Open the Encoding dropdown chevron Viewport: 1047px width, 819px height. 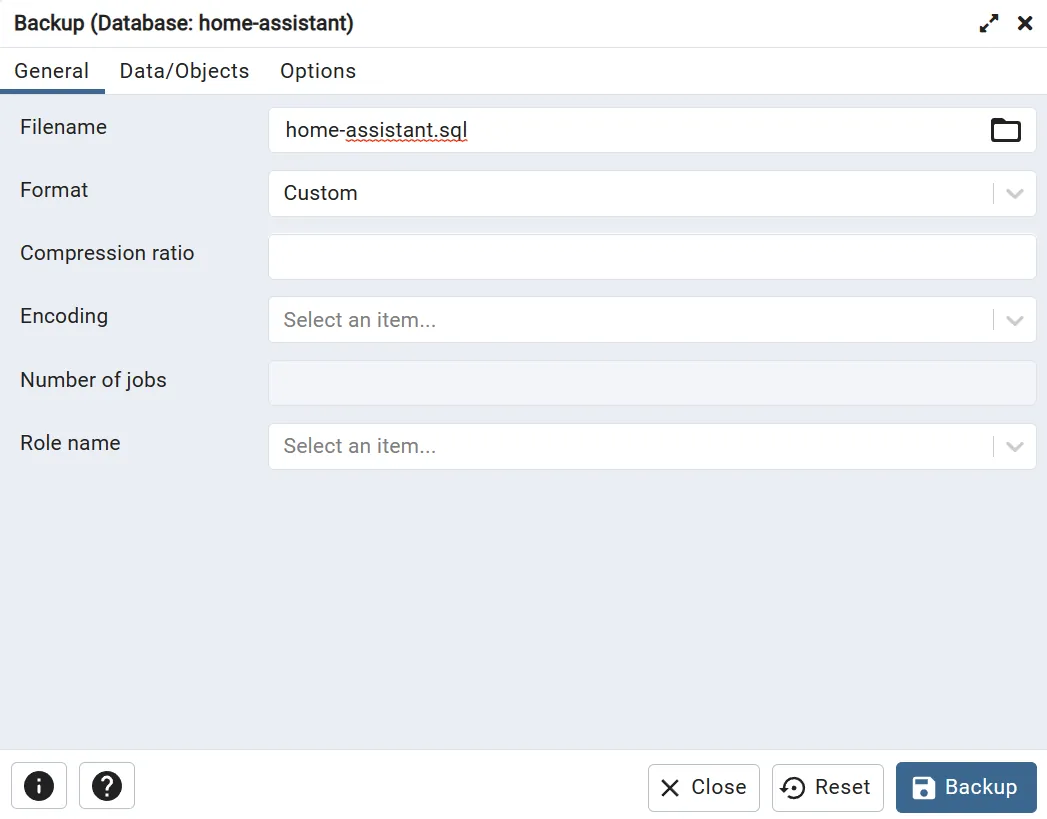1015,320
